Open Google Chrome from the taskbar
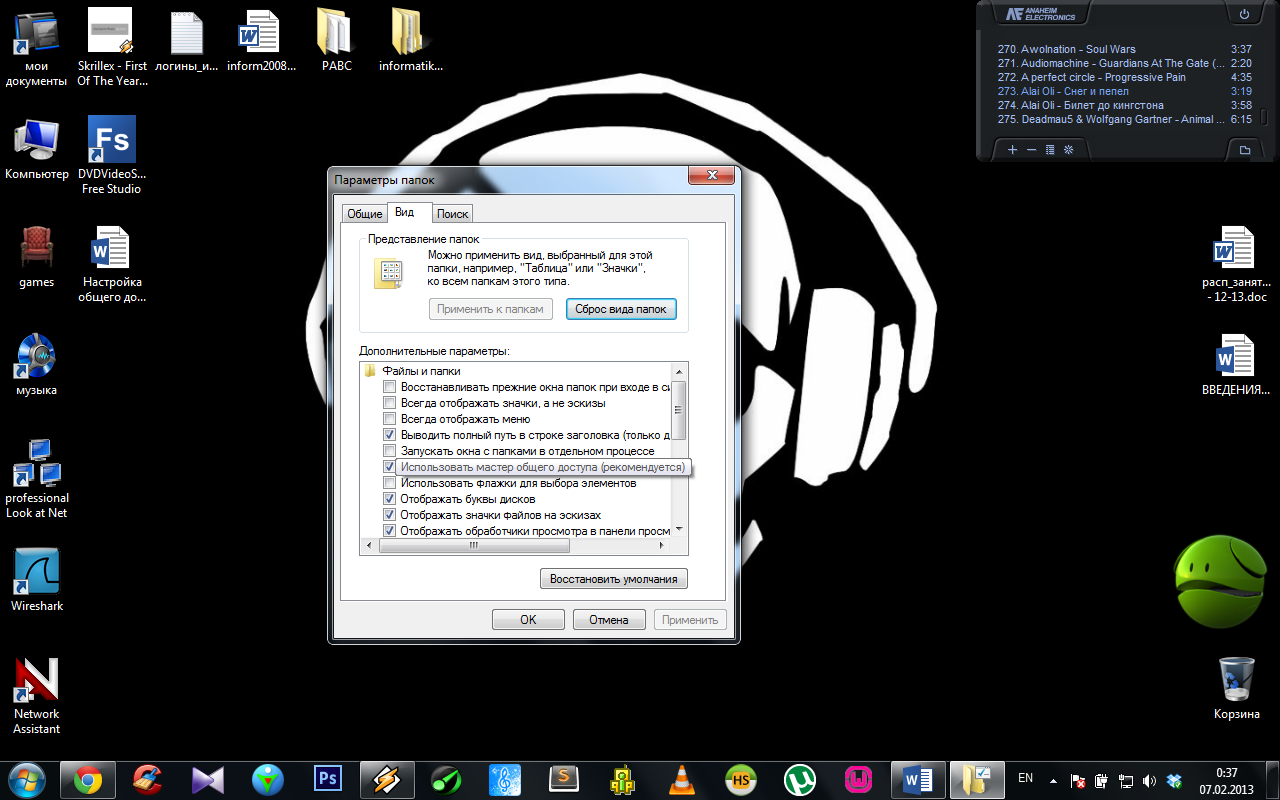Image resolution: width=1280 pixels, height=800 pixels. [88, 779]
